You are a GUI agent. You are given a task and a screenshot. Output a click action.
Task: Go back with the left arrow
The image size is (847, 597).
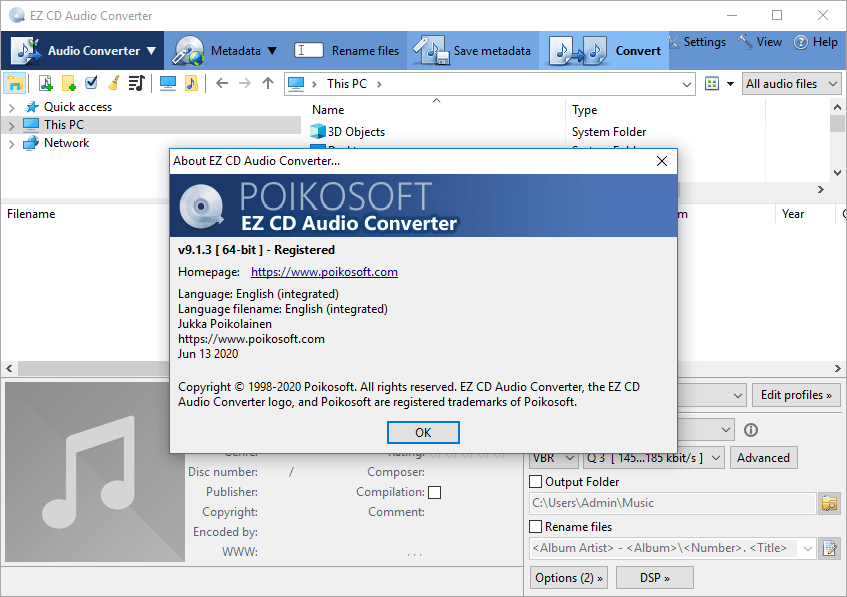[222, 83]
